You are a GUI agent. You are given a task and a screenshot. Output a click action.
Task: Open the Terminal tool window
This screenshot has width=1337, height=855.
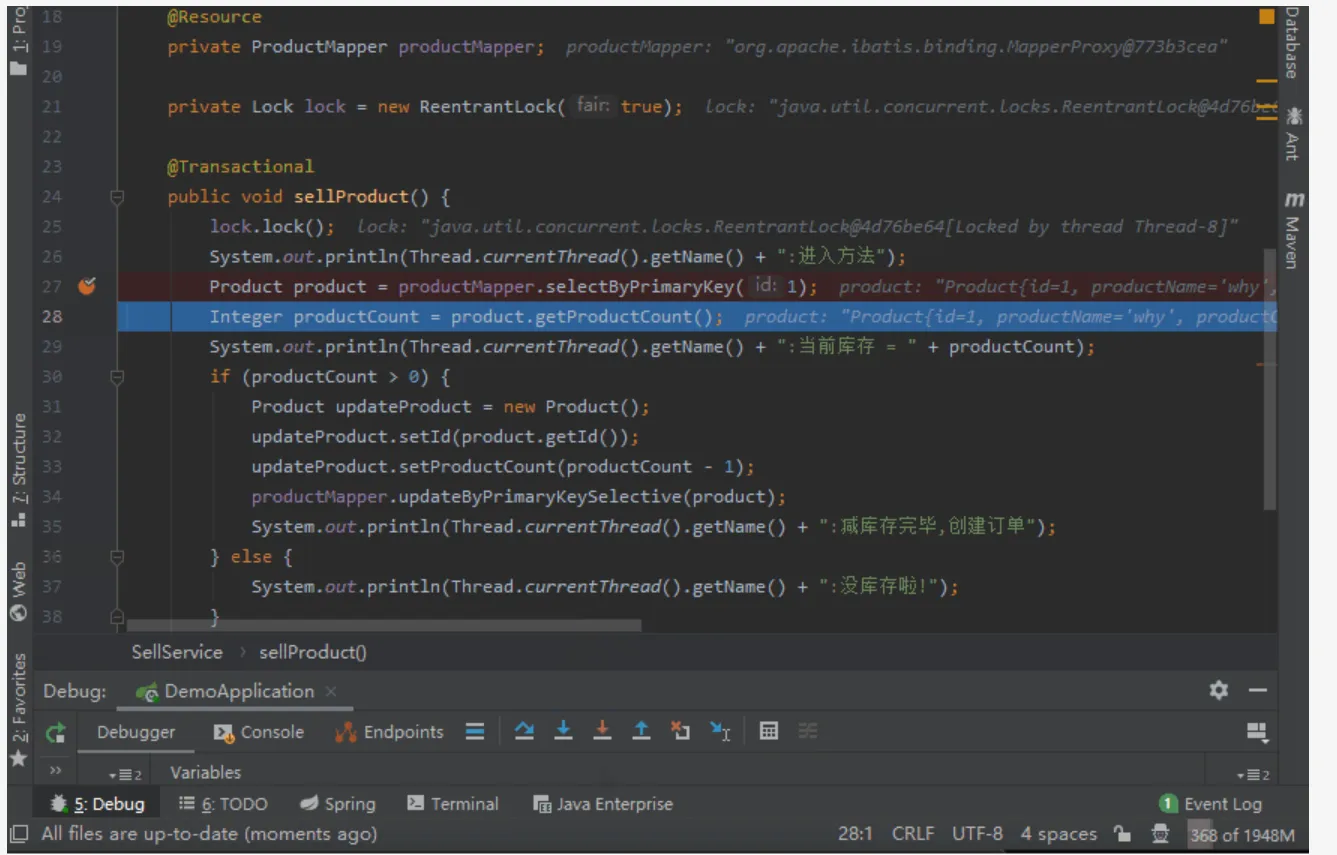coord(453,803)
